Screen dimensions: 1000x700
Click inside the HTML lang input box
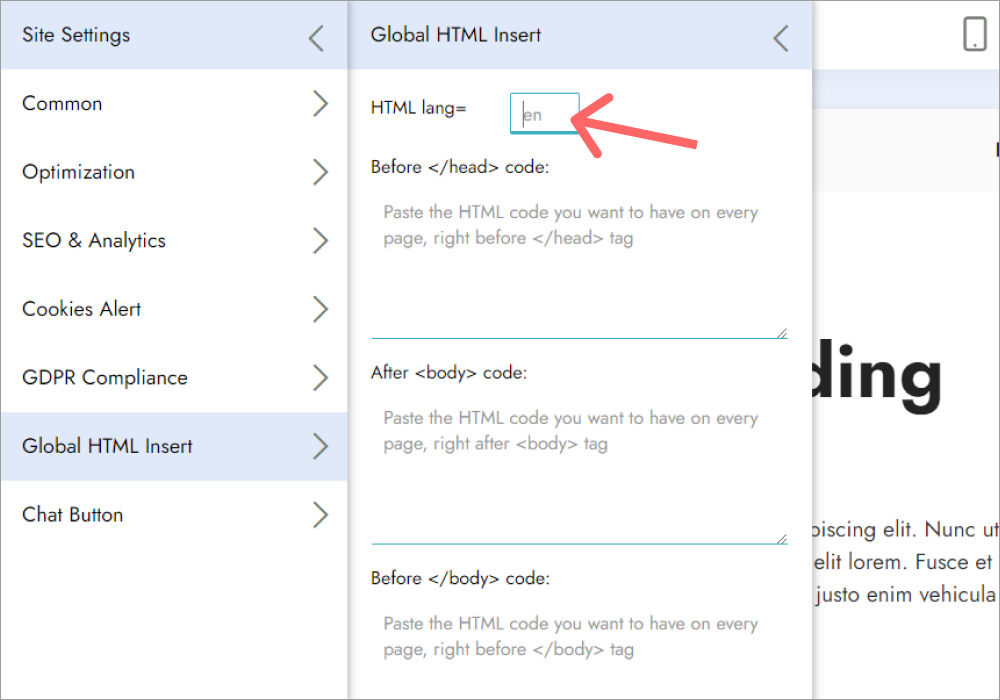pos(544,113)
